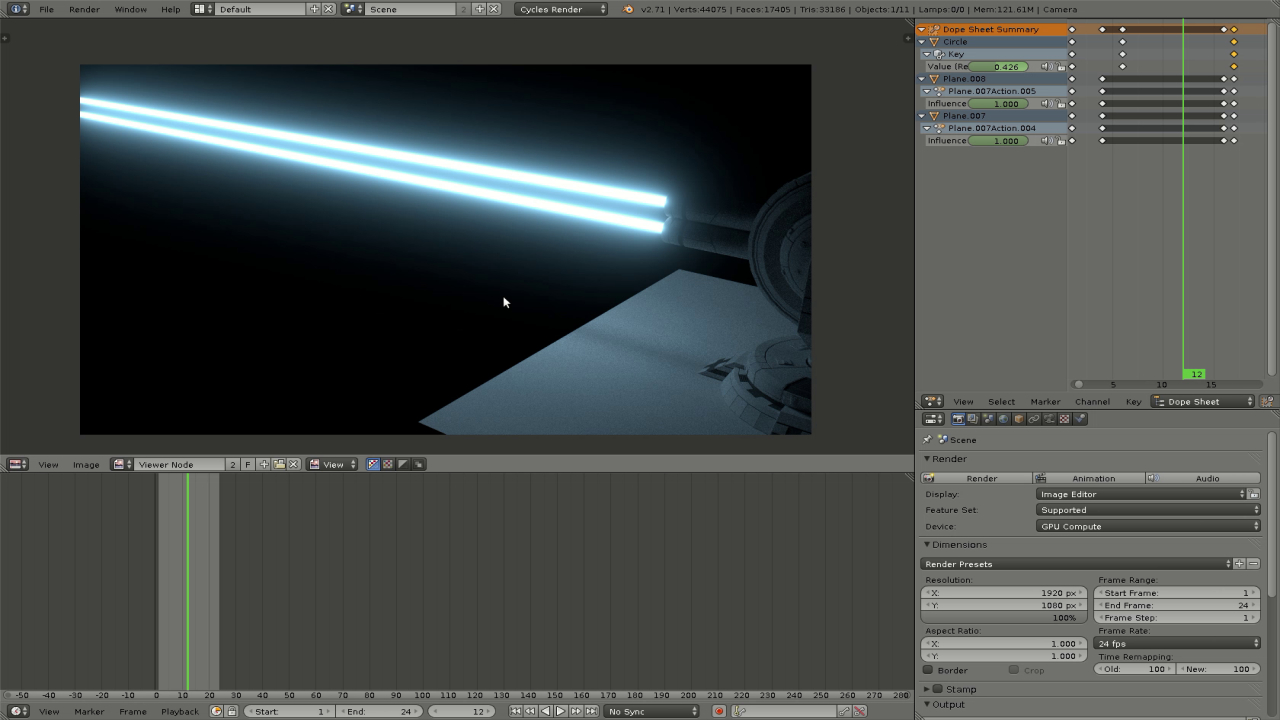Screen dimensions: 1280x720
Task: Toggle the lock icon next to Playback menu
Action: pyautogui.click(x=231, y=710)
